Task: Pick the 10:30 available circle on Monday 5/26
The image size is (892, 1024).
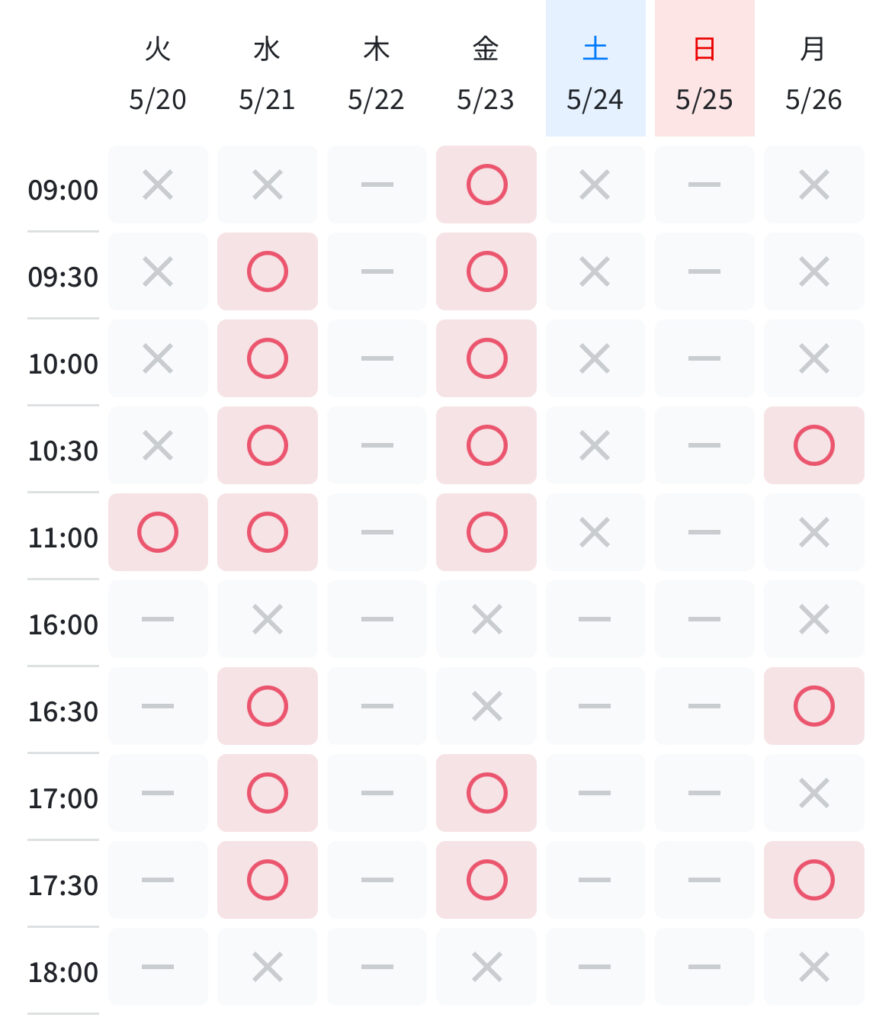Action: point(814,445)
